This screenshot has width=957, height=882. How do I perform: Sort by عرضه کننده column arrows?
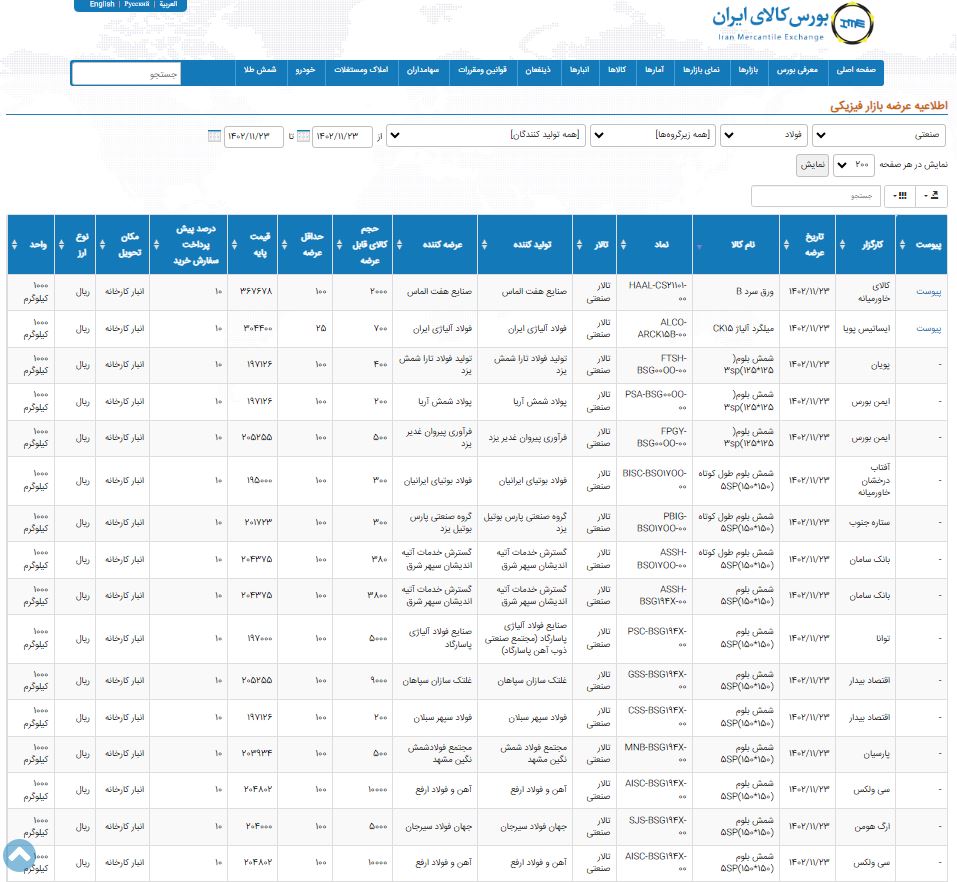pos(399,245)
